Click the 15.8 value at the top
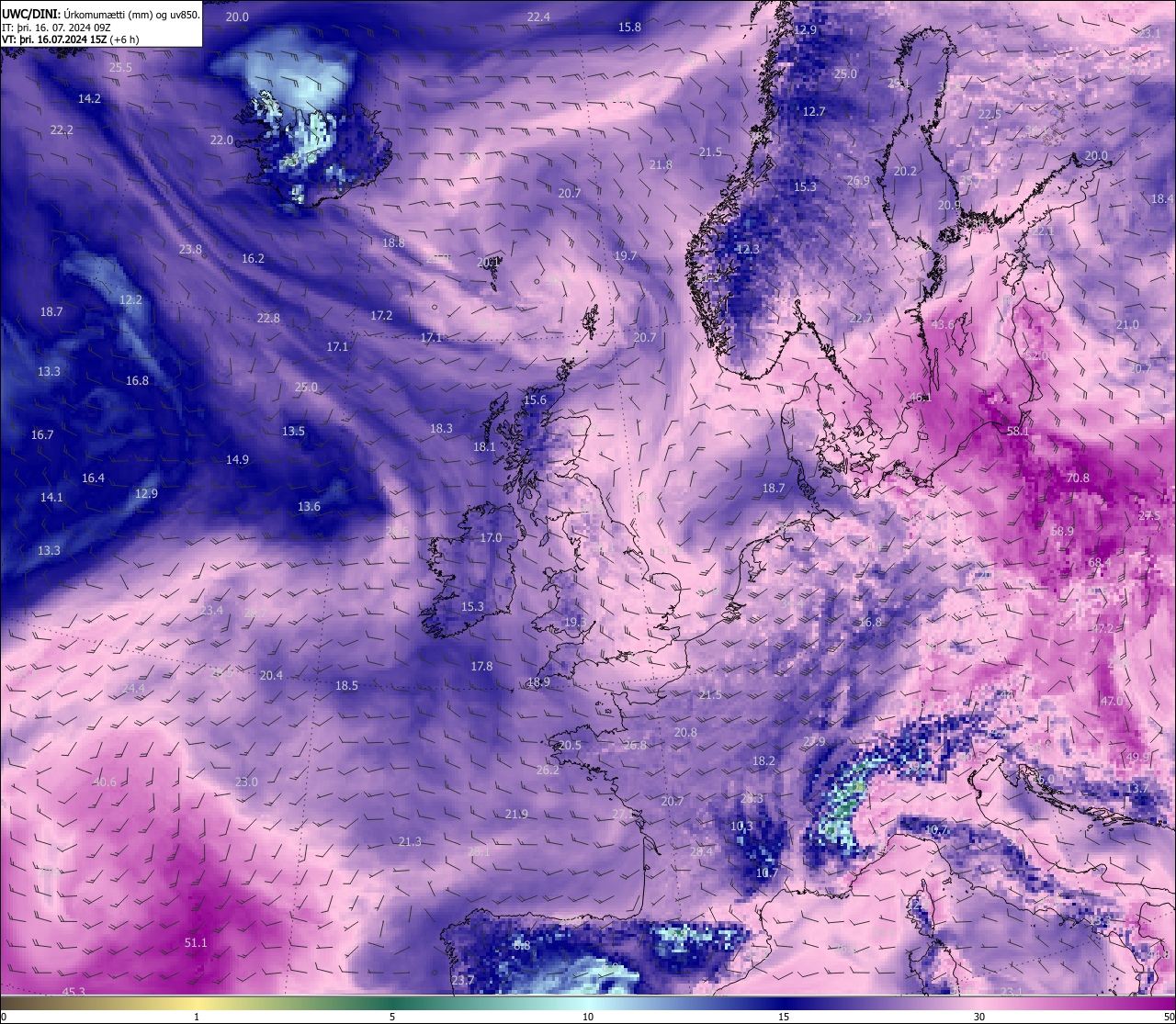Viewport: 1176px width, 1024px height. coord(629,27)
